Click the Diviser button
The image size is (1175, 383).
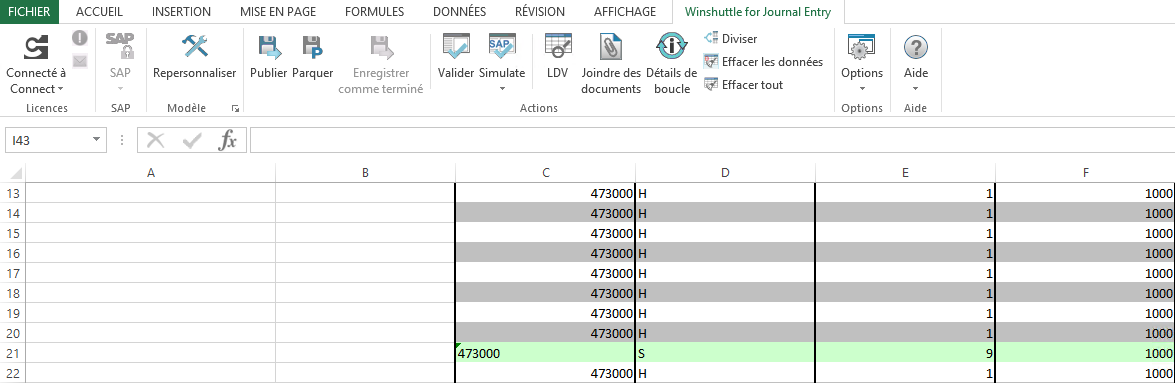click(x=731, y=38)
